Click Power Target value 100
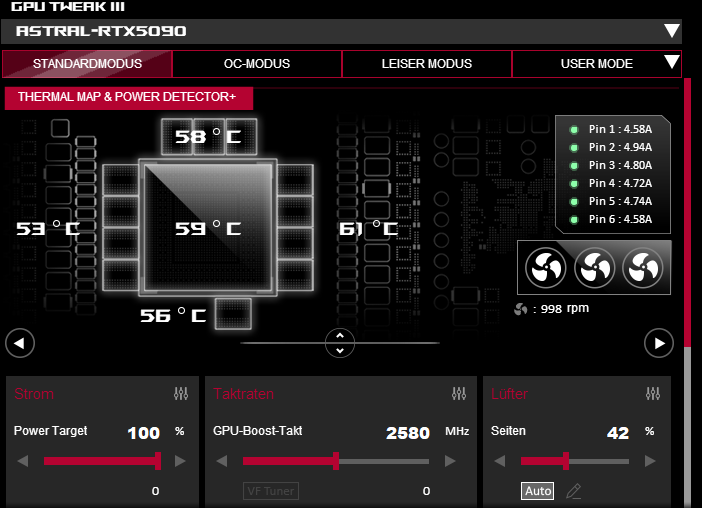This screenshot has height=508, width=702. point(143,433)
